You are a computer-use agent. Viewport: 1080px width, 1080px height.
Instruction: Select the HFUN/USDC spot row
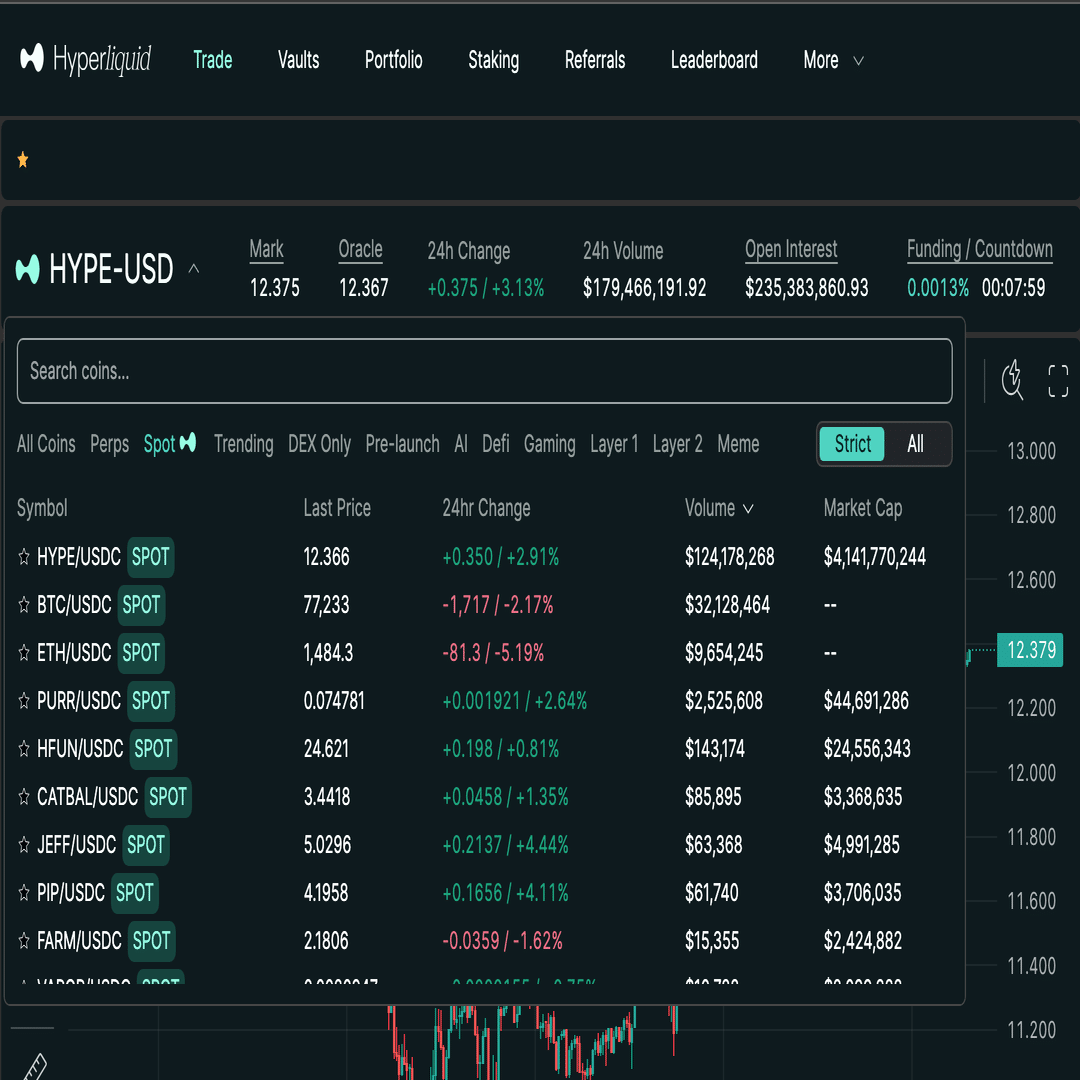click(484, 749)
